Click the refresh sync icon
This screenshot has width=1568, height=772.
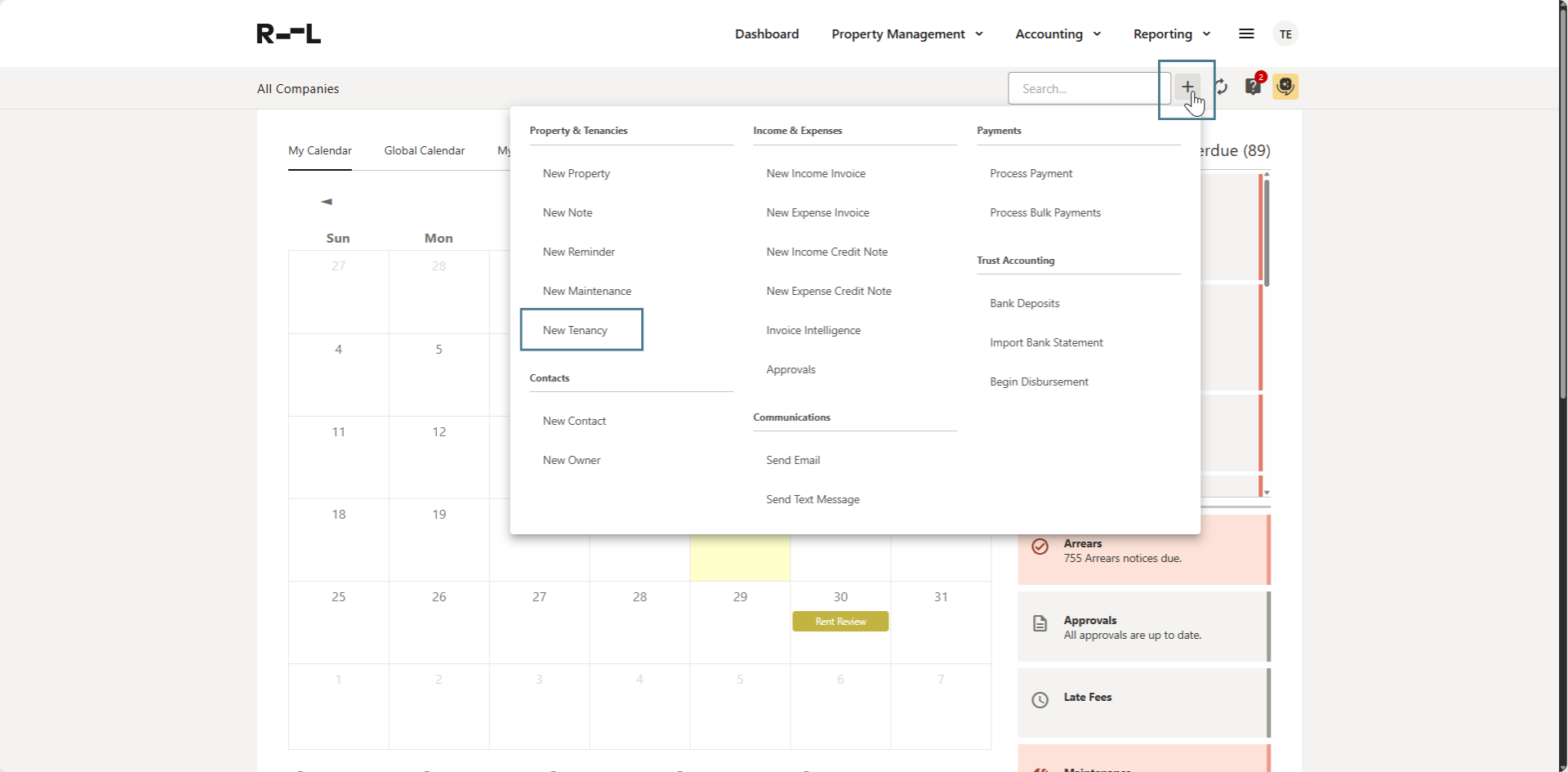(x=1221, y=87)
